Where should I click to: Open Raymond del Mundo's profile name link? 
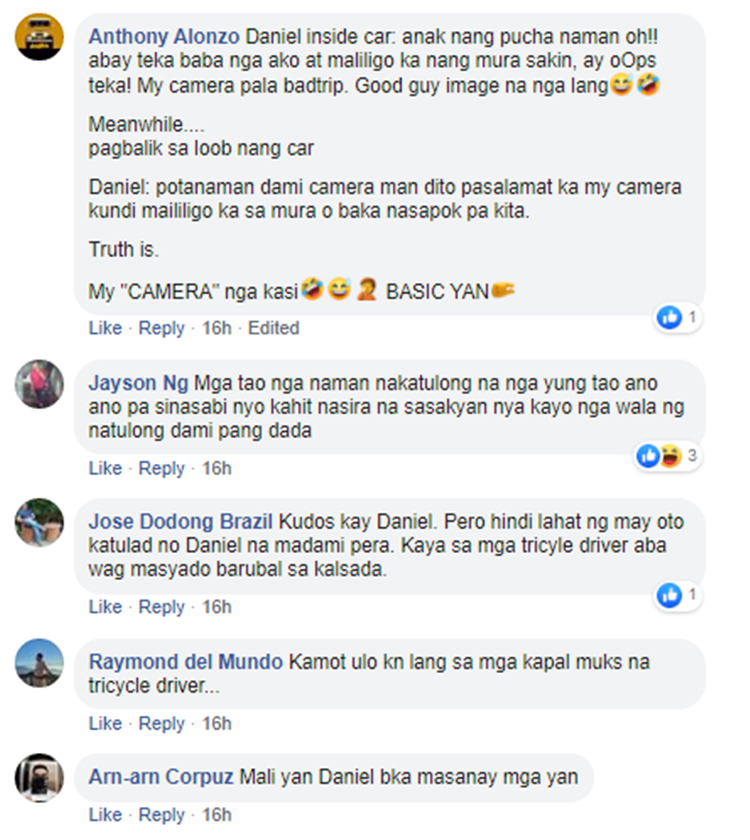point(185,662)
